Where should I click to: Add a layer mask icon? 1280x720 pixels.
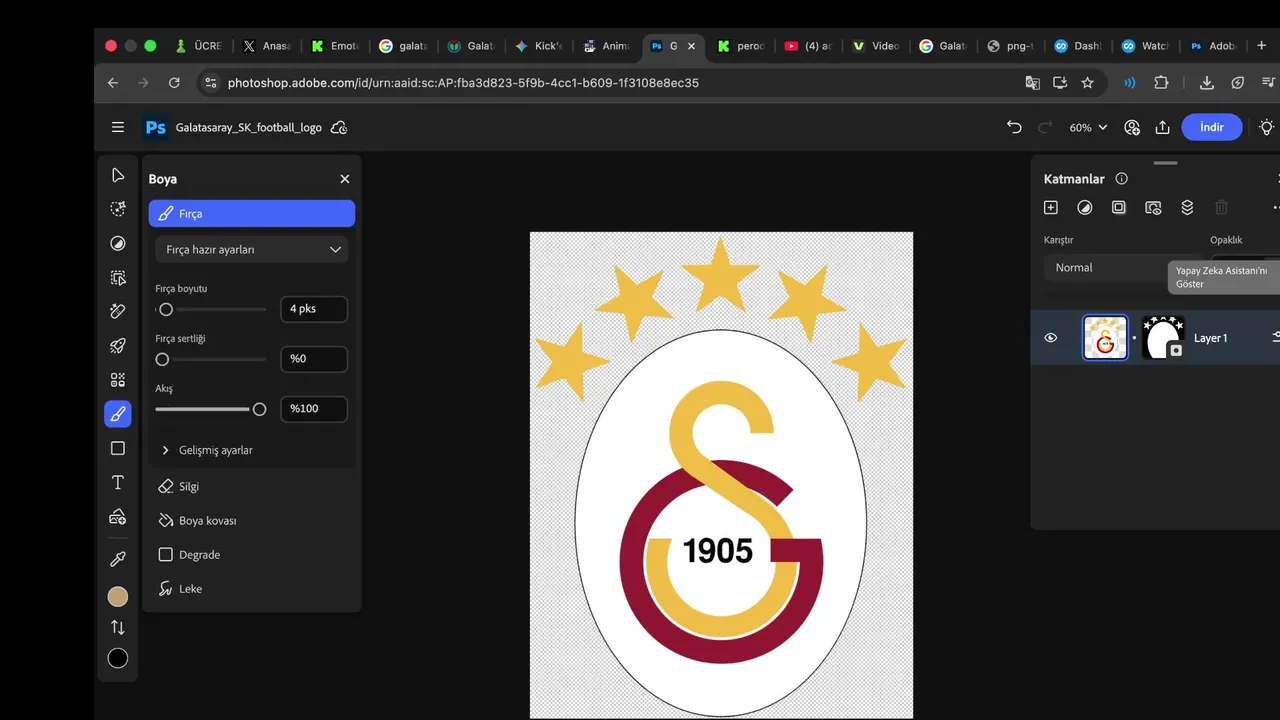pyautogui.click(x=1119, y=207)
